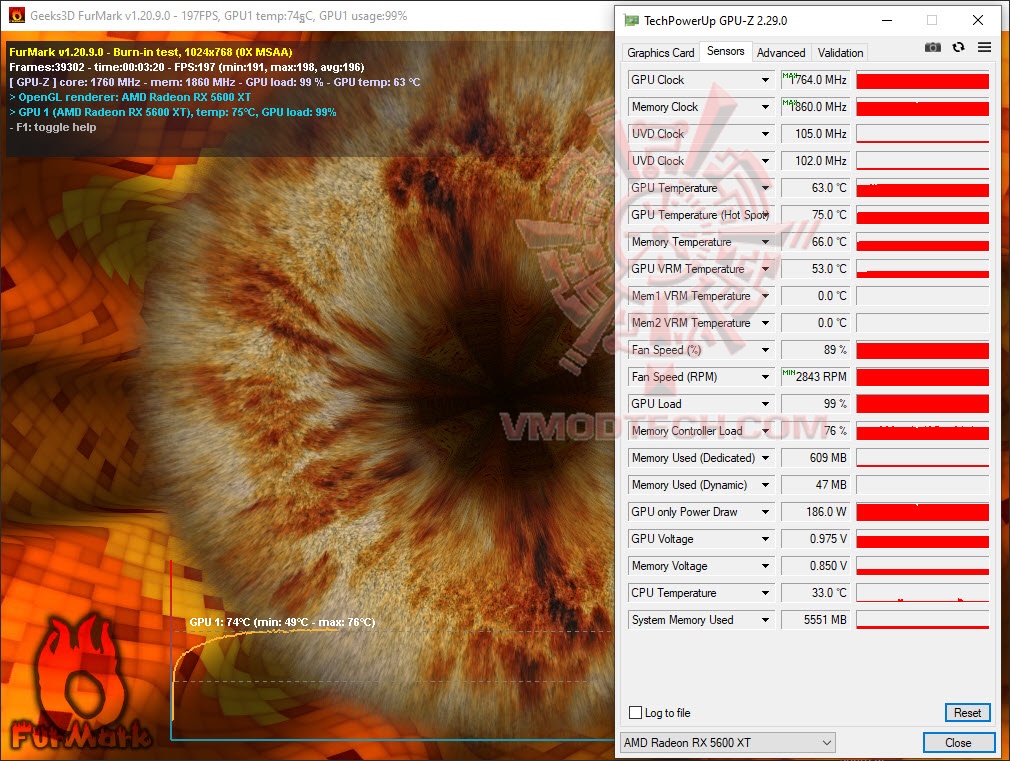Viewport: 1010px width, 761px height.
Task: Click the GPU-Z screenshot camera icon
Action: click(932, 47)
